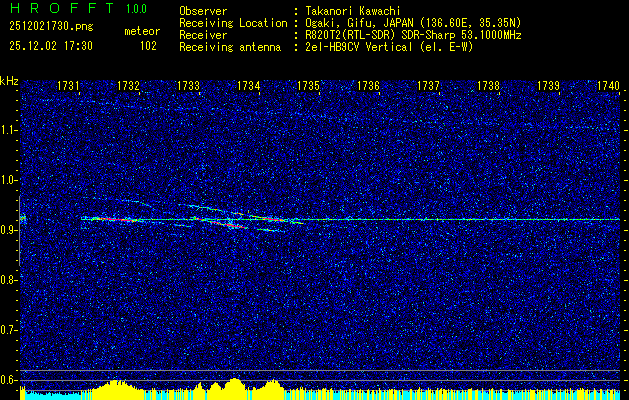Click the 0.9 frequency axis label
Viewport: 629px width, 400px height.
coord(8,230)
